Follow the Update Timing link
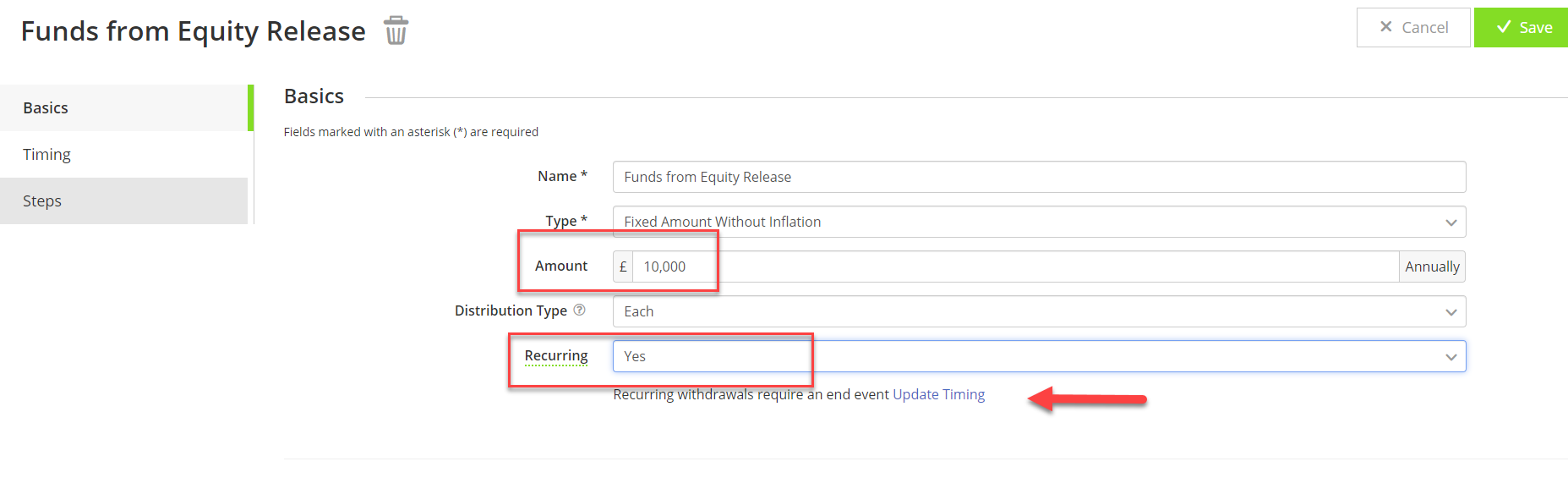This screenshot has height=478, width=1568. [x=938, y=394]
